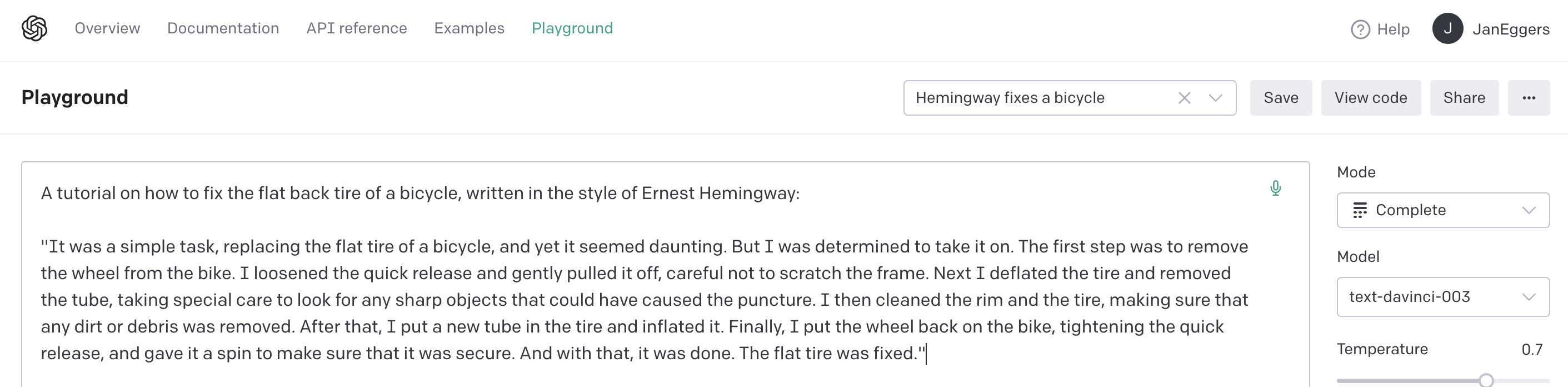Click the Save button

coord(1281,98)
